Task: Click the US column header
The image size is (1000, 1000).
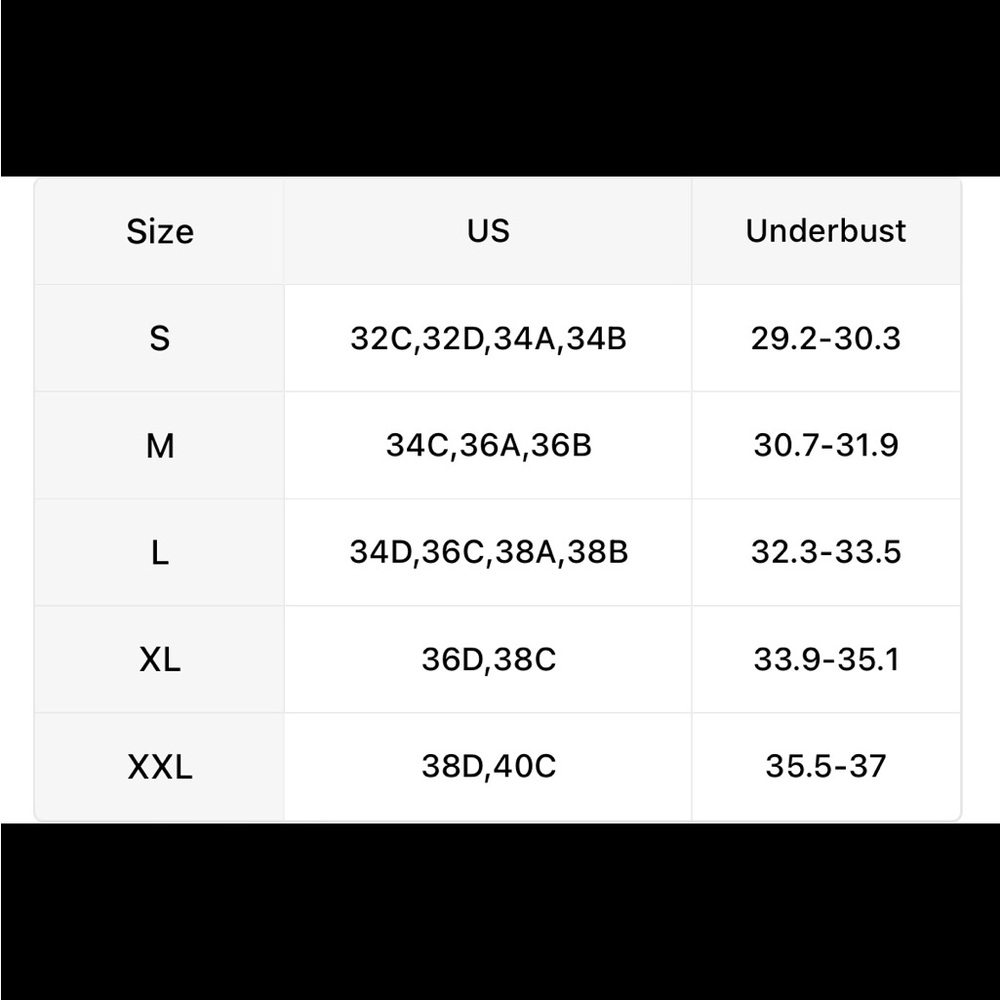Action: (x=488, y=230)
